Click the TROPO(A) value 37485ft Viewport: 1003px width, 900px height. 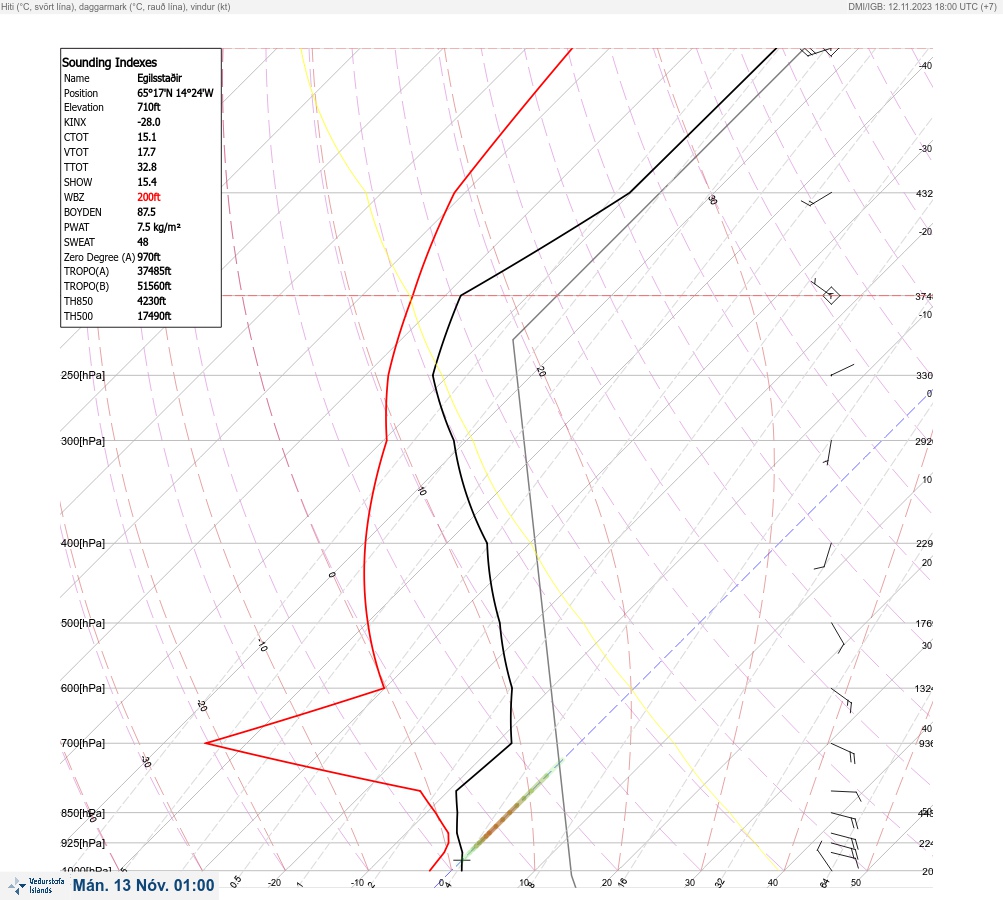click(154, 271)
